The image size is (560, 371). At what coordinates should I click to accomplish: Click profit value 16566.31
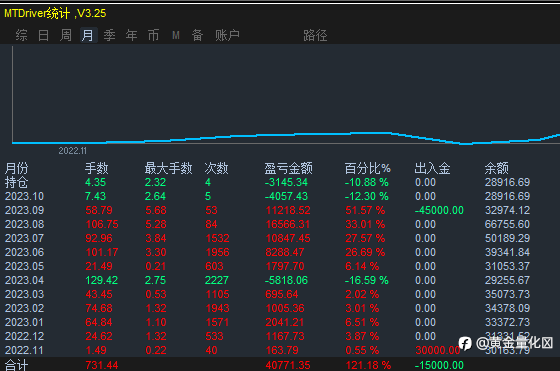pos(288,224)
